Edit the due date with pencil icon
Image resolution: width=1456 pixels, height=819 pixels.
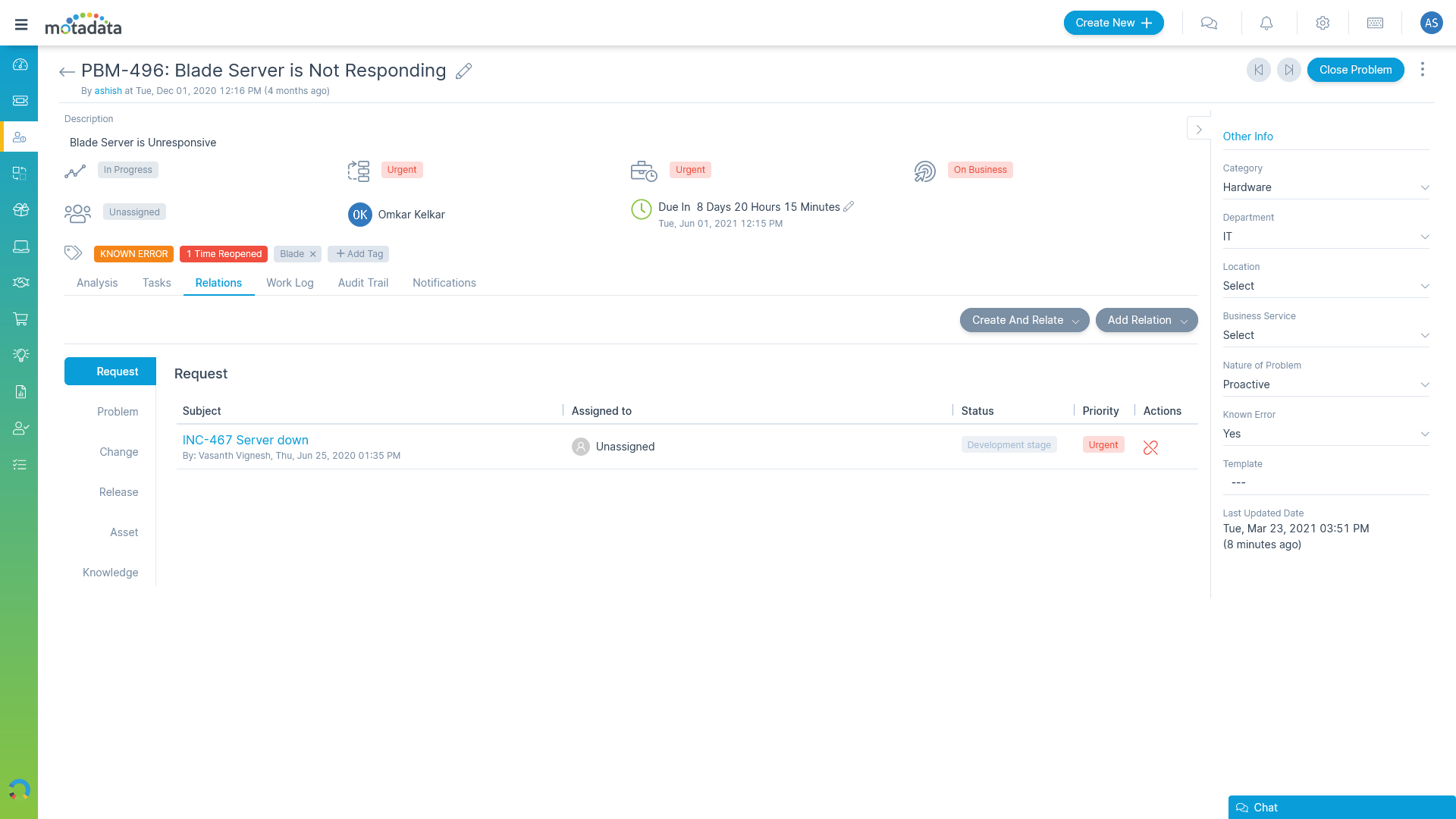pos(849,206)
